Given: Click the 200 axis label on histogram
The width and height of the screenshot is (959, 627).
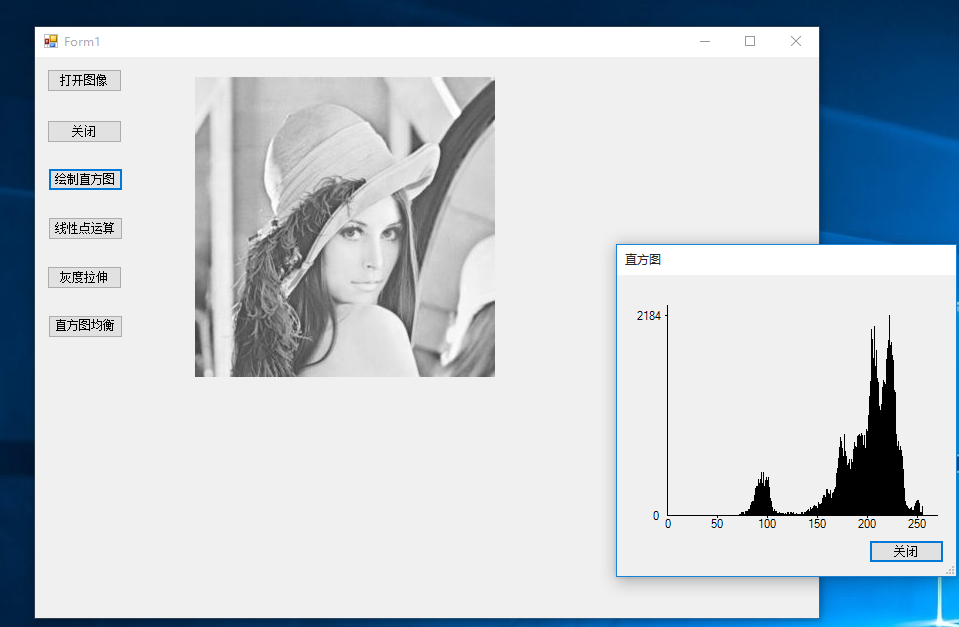Looking at the screenshot, I should pyautogui.click(x=867, y=524).
